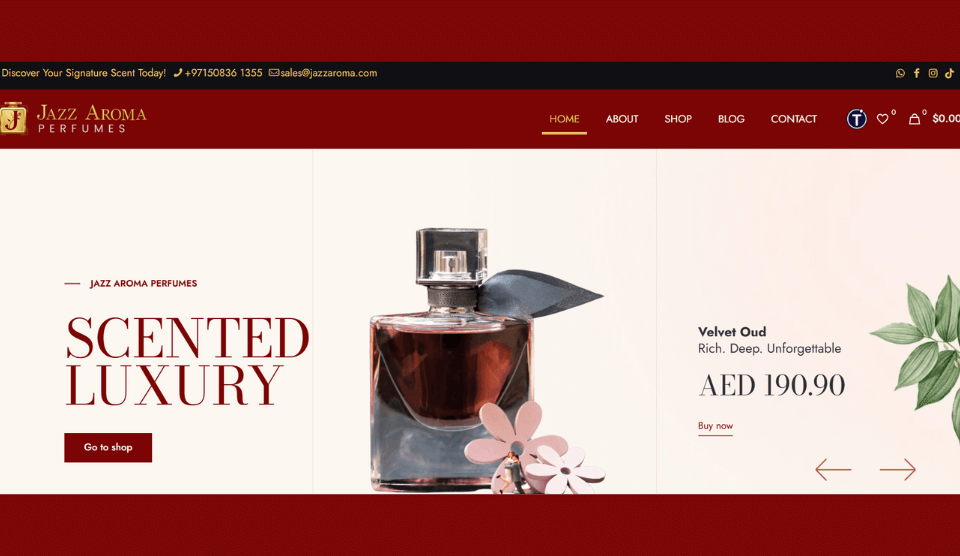This screenshot has width=960, height=556.
Task: Click the blue circular T account icon
Action: (857, 119)
